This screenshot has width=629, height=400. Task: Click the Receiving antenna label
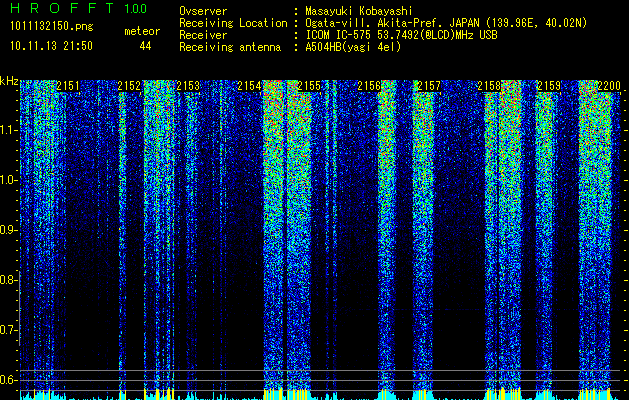[230, 47]
